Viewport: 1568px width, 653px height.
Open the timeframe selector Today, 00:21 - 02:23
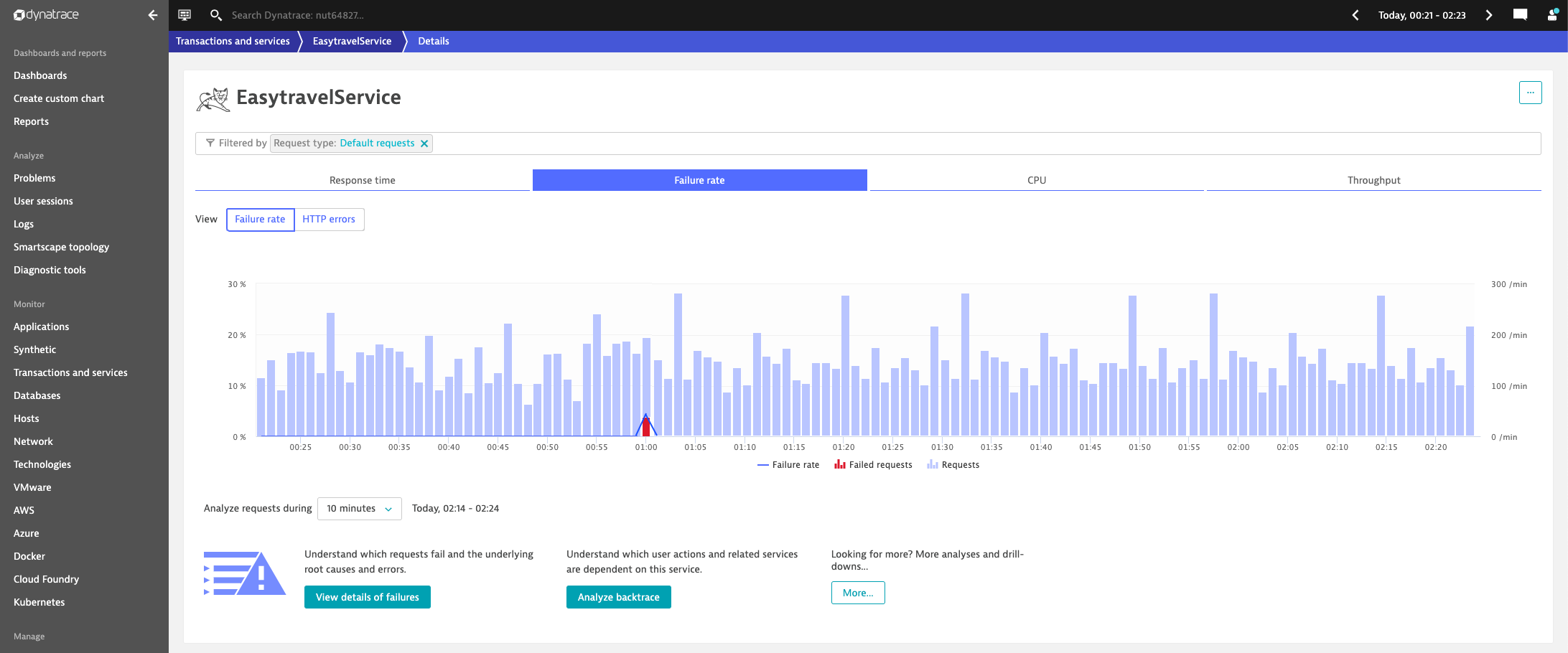[x=1422, y=15]
